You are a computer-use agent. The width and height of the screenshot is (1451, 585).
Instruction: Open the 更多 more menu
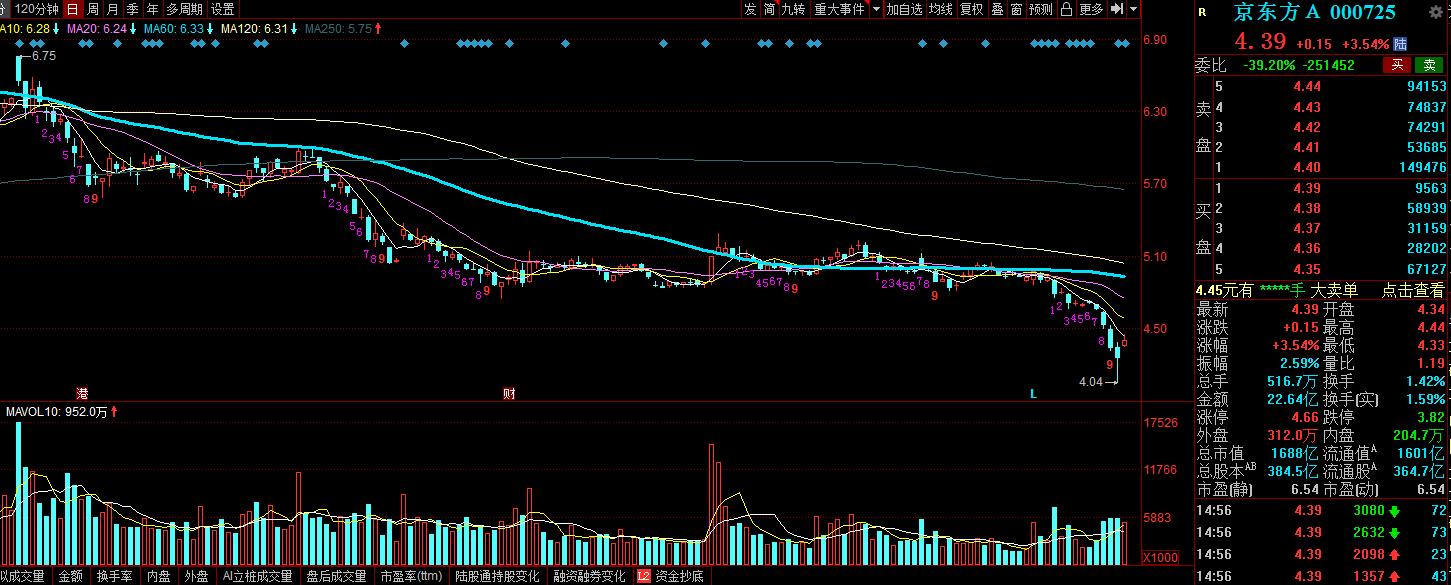(1092, 9)
